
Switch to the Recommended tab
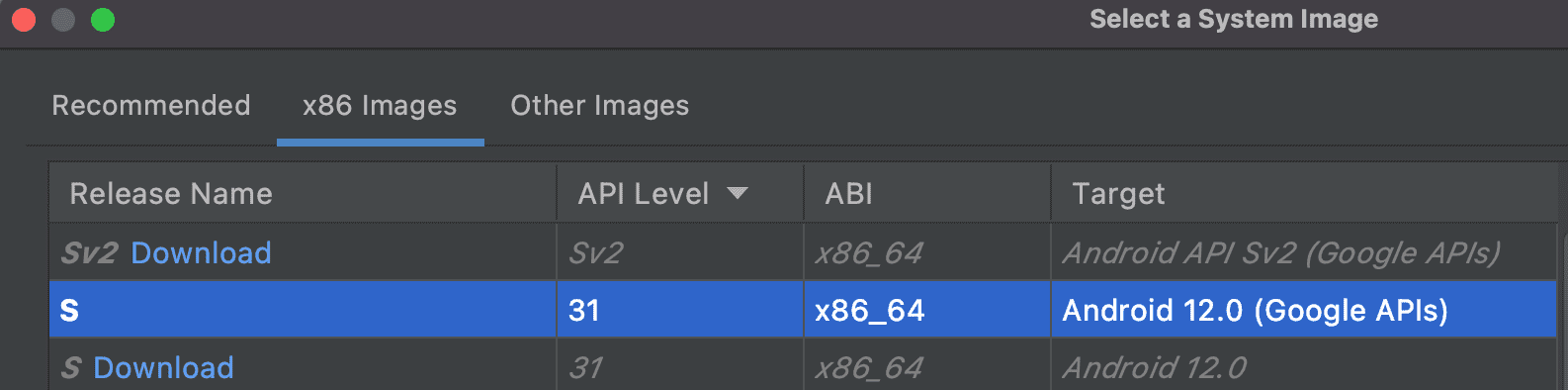click(151, 105)
